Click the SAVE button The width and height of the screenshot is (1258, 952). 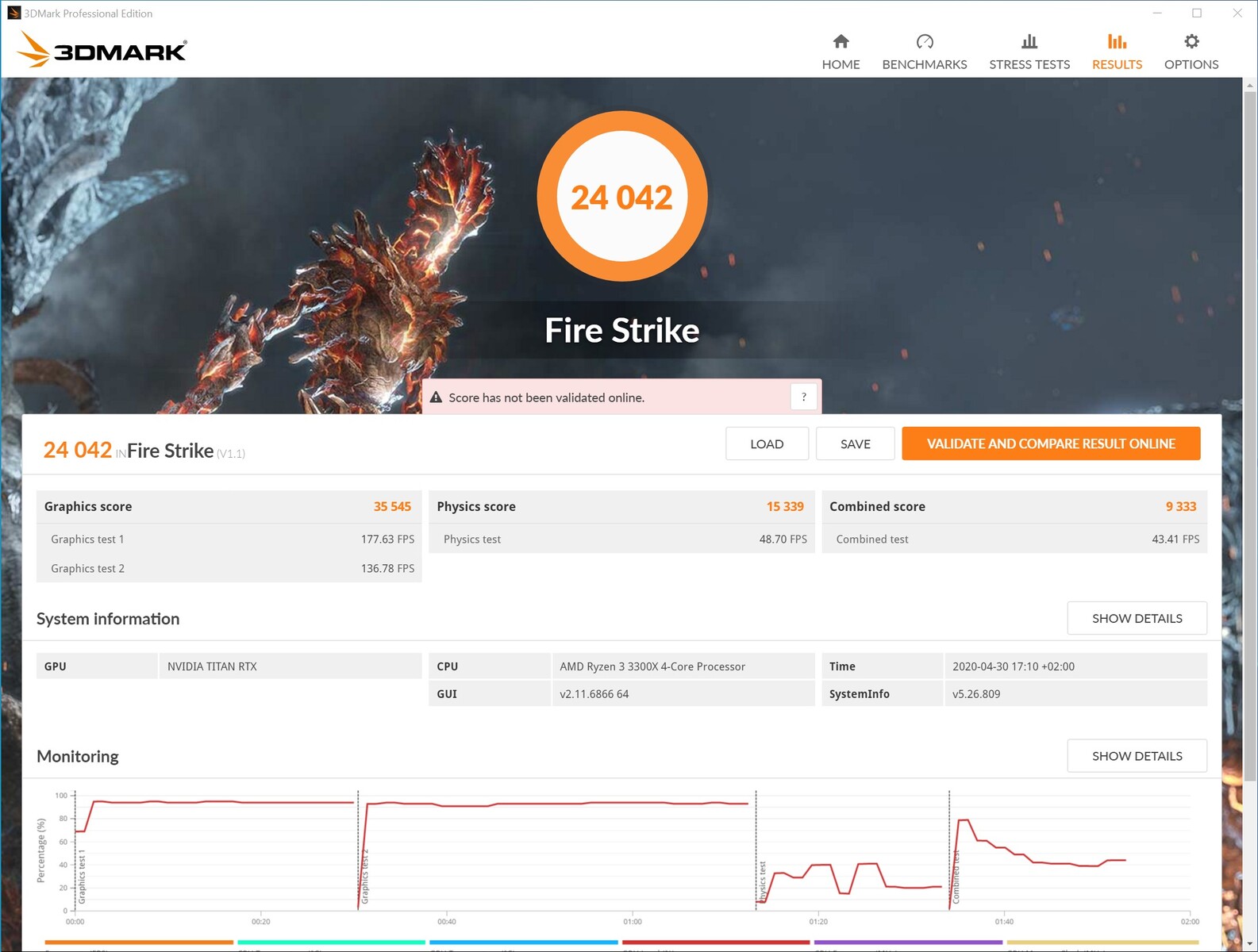coord(855,443)
